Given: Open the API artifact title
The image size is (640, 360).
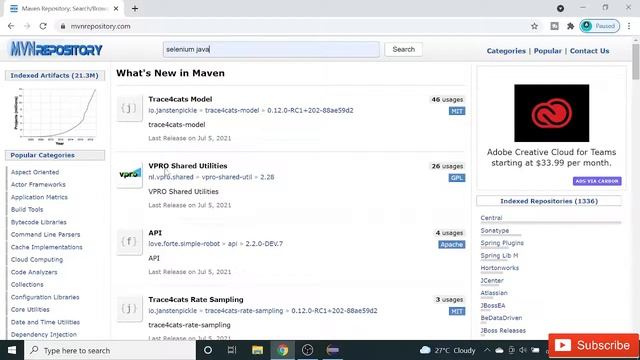Looking at the screenshot, I should (155, 233).
